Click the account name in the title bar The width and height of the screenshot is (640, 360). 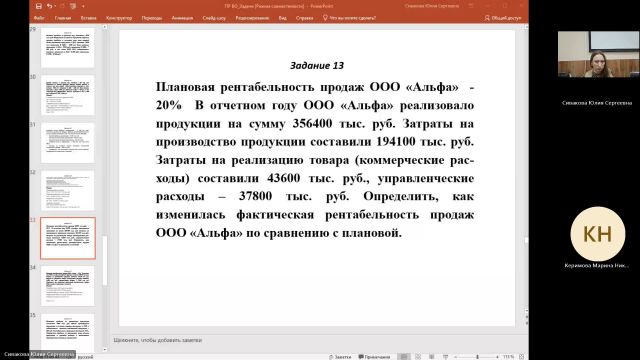click(432, 6)
